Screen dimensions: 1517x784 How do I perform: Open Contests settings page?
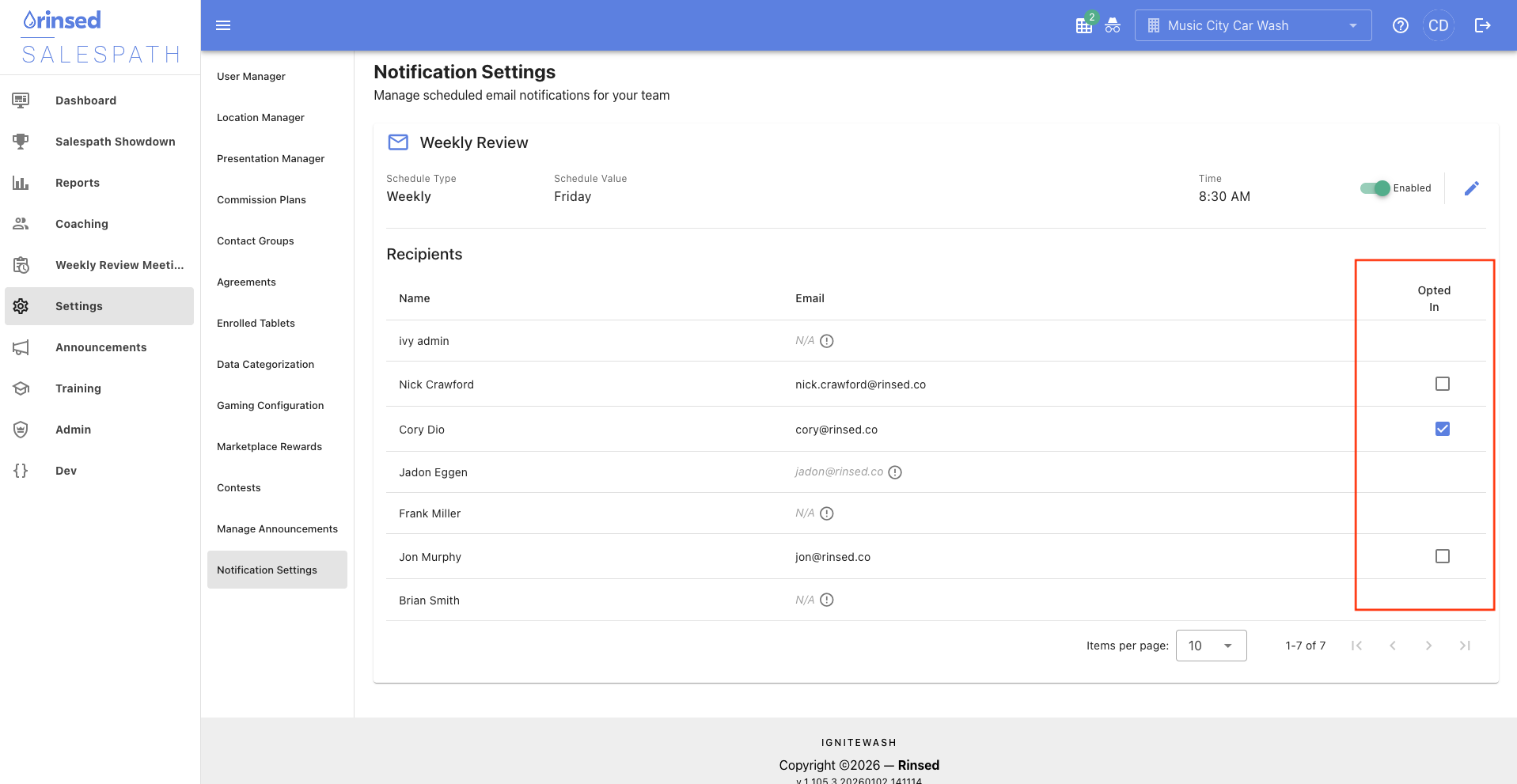(x=277, y=487)
